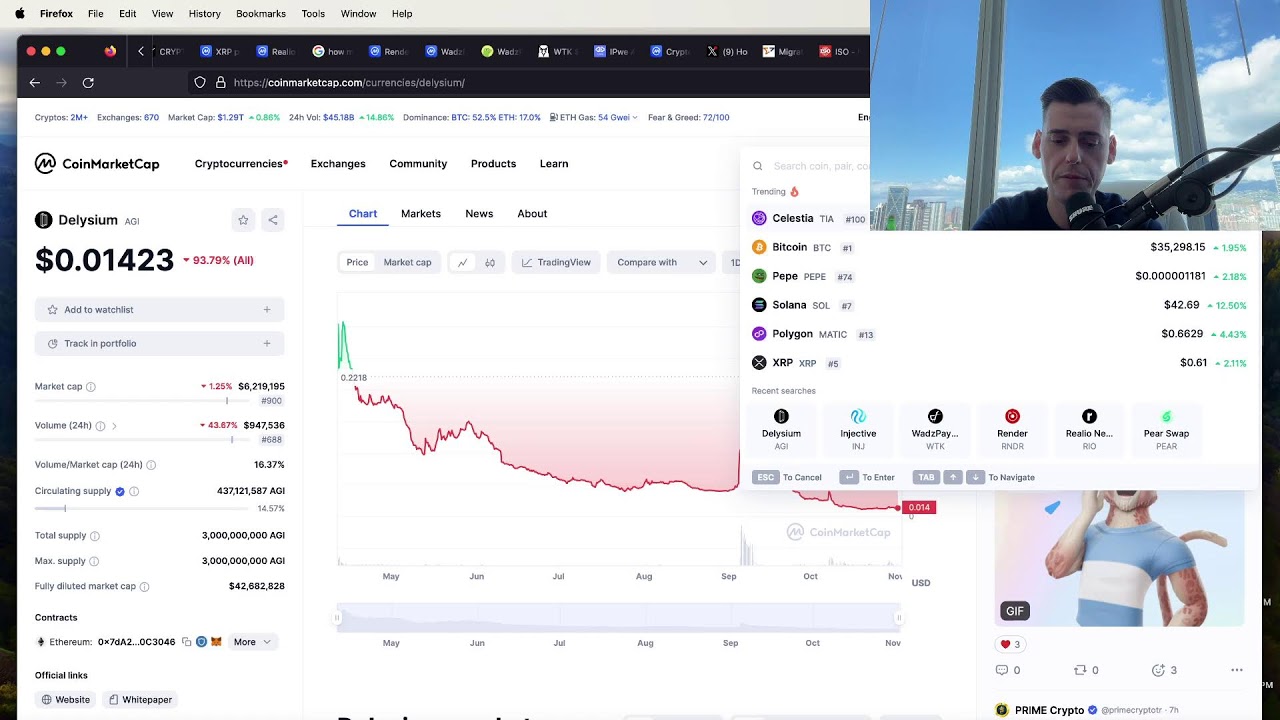Screen dimensions: 1280x720
Task: Click the emoji reaction icon on post
Action: [x=1158, y=670]
